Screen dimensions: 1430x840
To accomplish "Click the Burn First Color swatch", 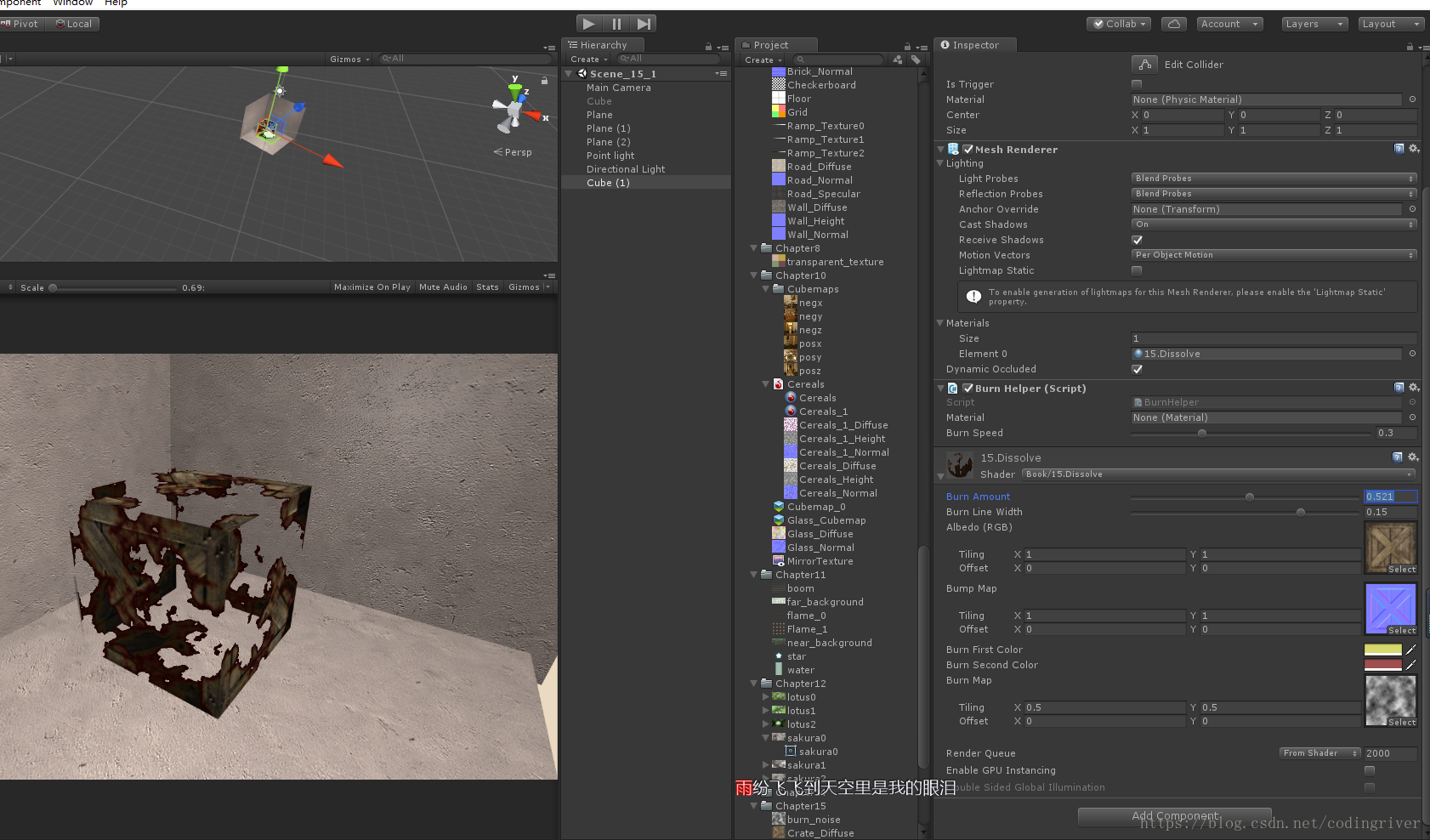I will (1383, 650).
